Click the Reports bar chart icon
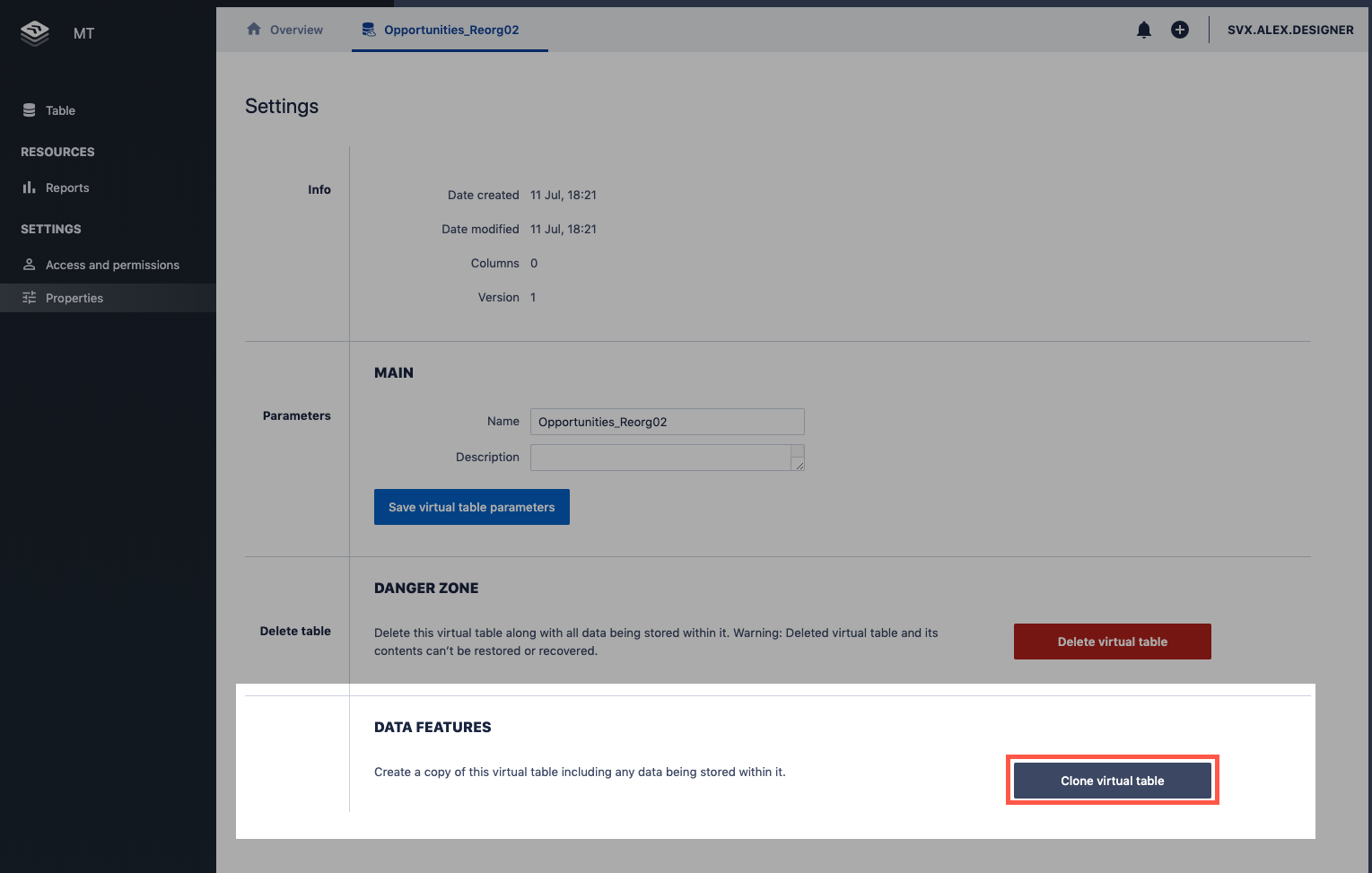Viewport: 1372px width, 873px height. 30,188
